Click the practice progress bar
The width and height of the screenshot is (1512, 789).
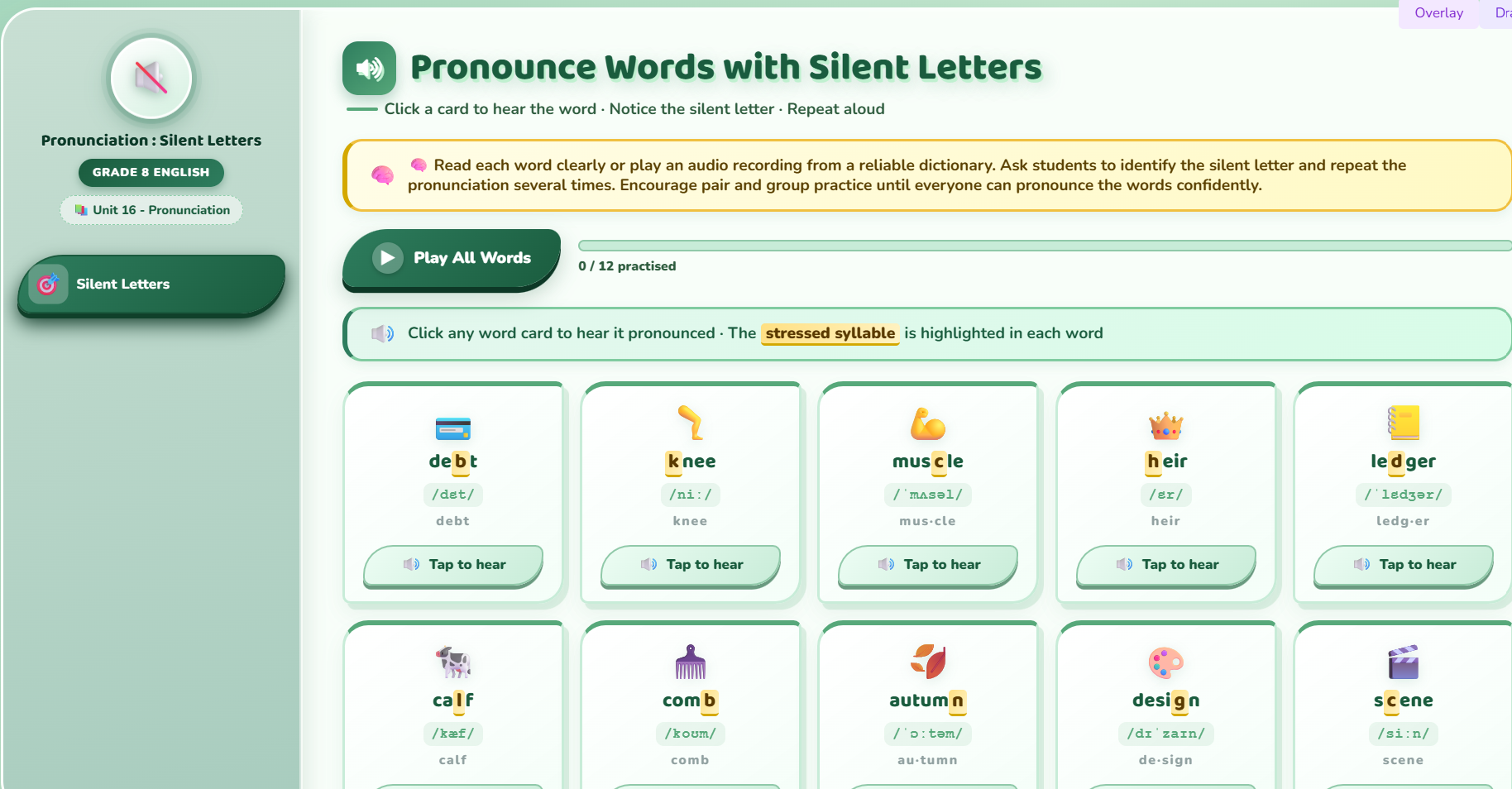1045,246
